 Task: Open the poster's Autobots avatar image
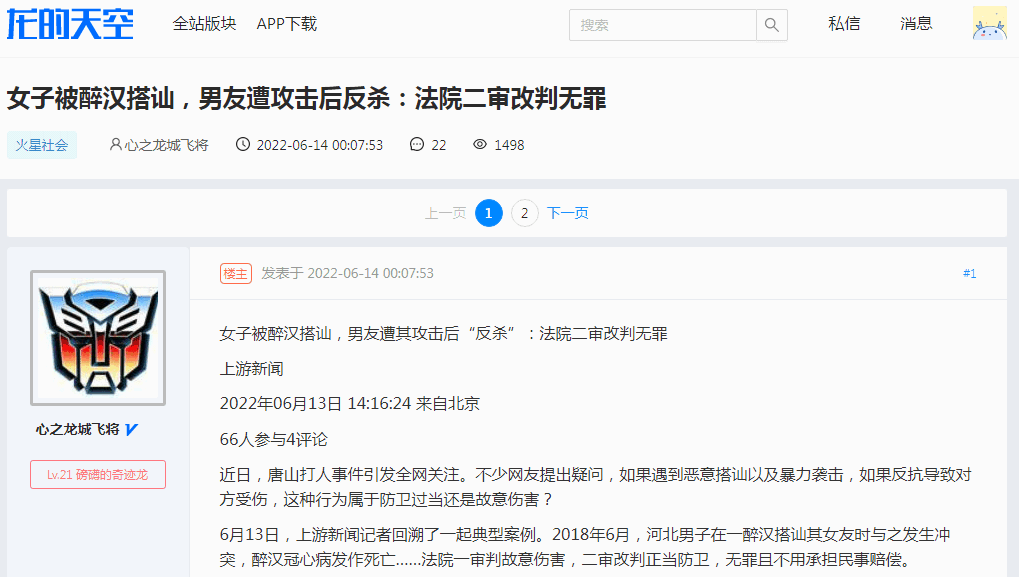(98, 338)
